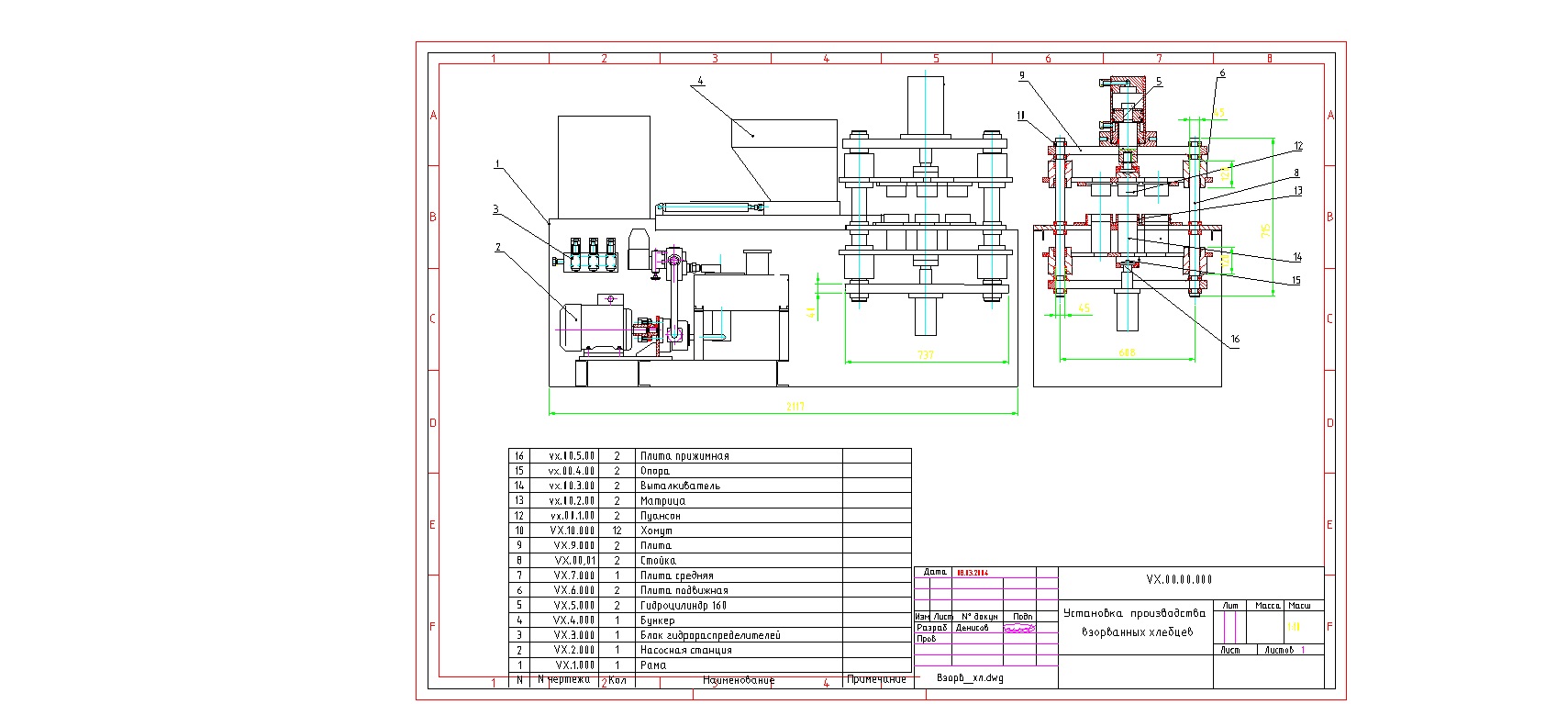Click drawing number 'VX.7.000'
The image size is (1568, 704).
575,575
